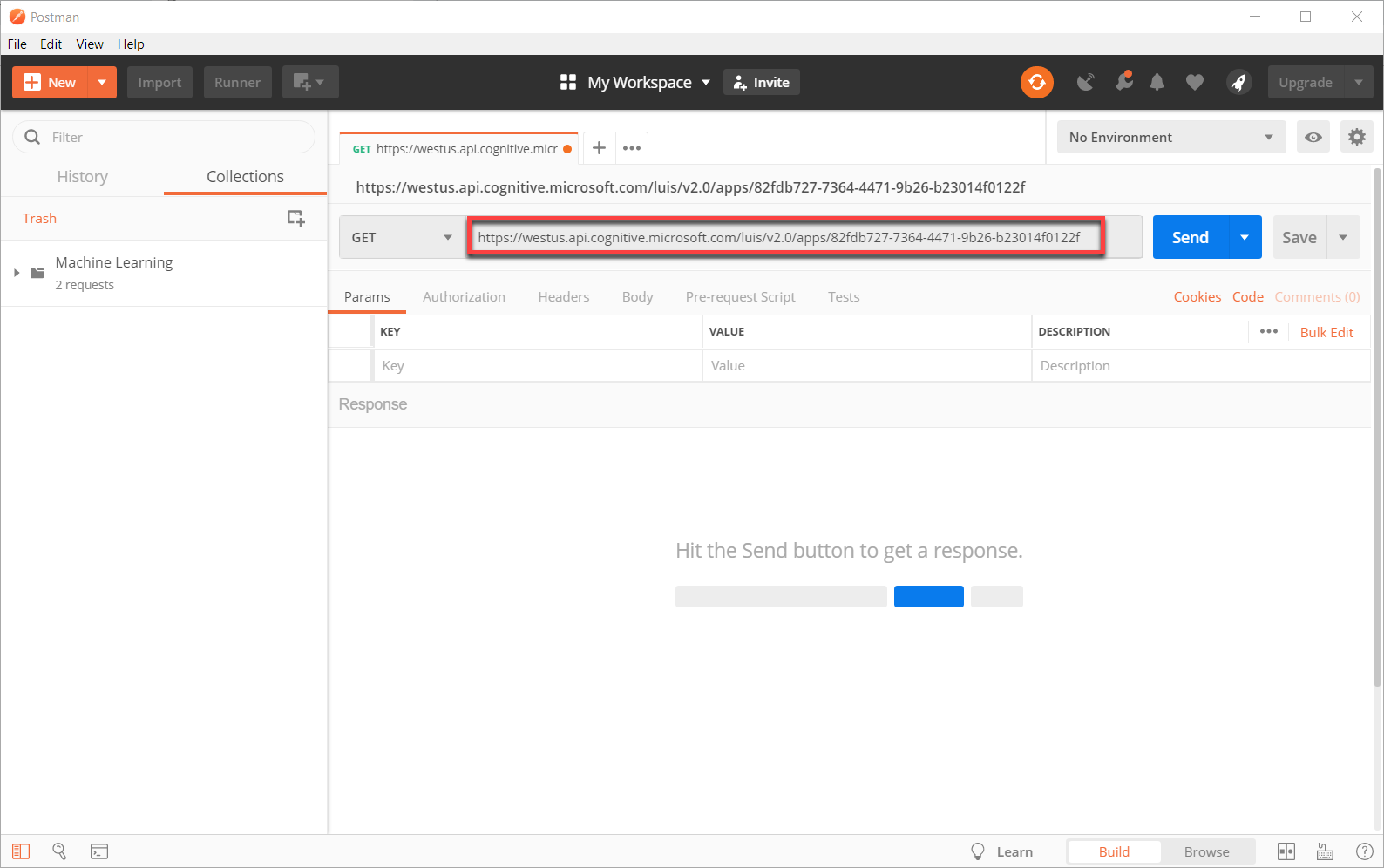Click the Key parameter field
Screen dimensions: 1384x868
click(x=538, y=366)
